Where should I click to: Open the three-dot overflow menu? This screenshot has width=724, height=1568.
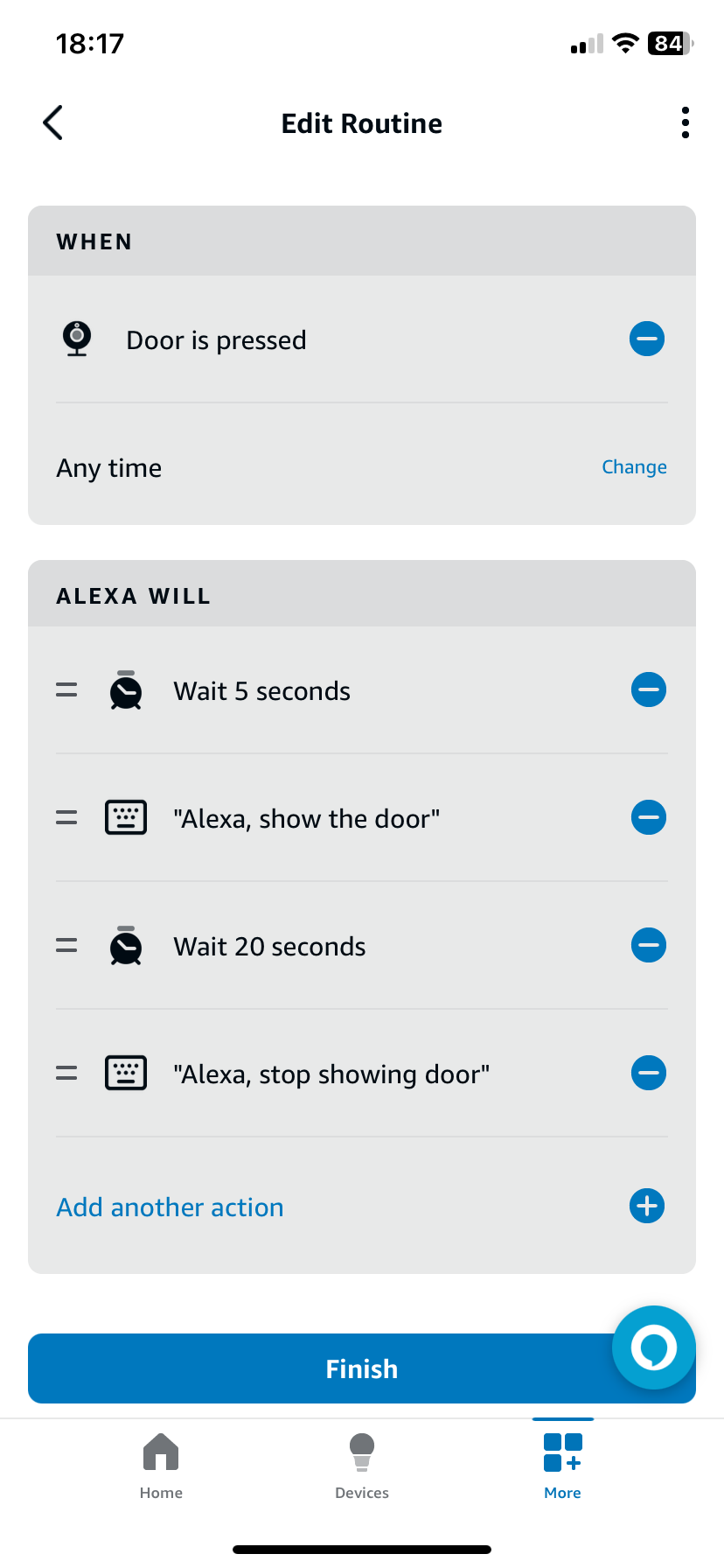click(x=685, y=122)
